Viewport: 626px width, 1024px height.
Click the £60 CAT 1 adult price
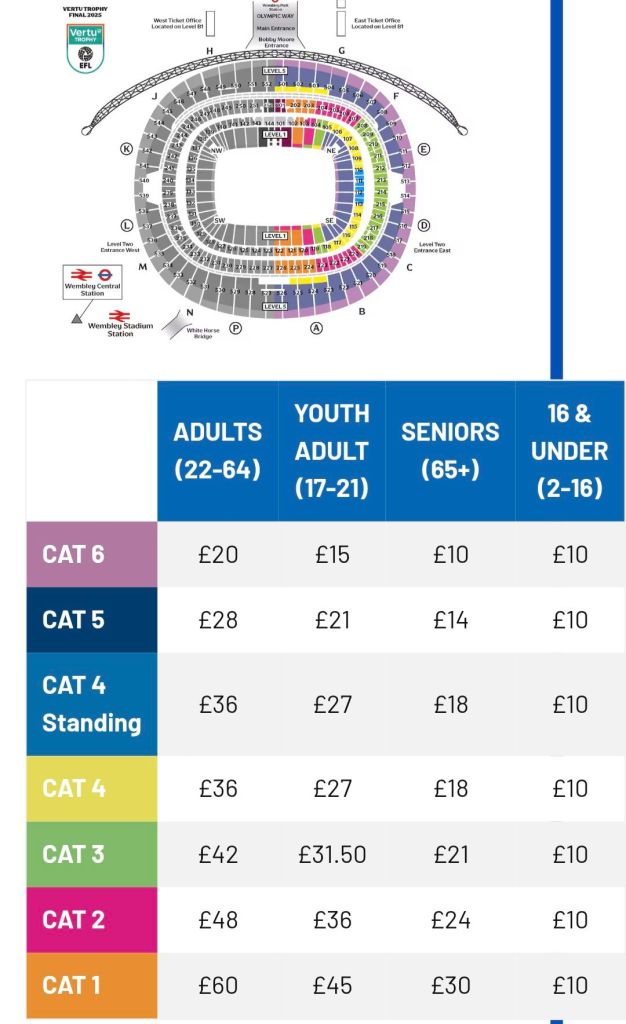pyautogui.click(x=218, y=985)
